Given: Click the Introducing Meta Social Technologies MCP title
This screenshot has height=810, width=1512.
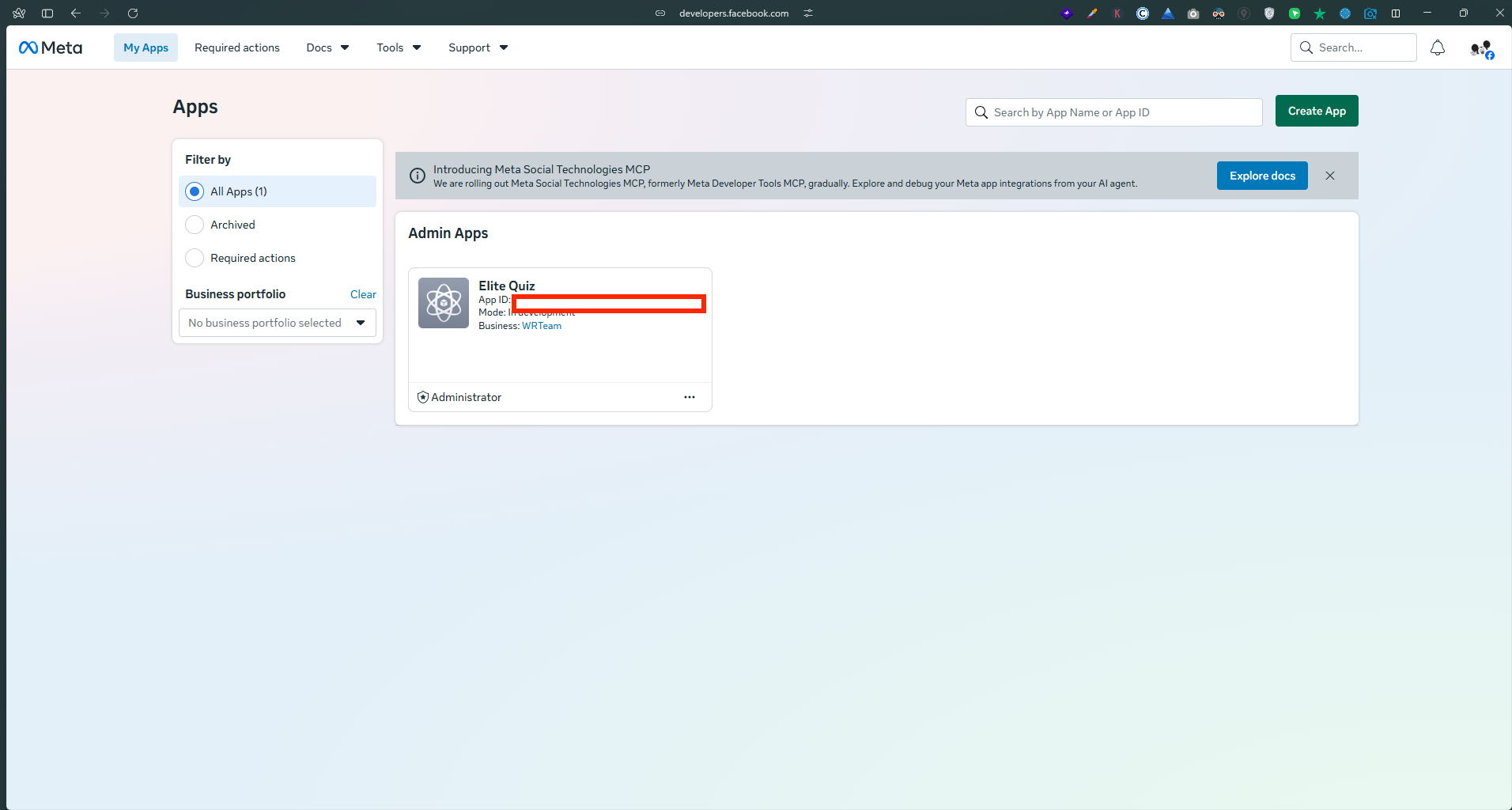Looking at the screenshot, I should (x=542, y=169).
